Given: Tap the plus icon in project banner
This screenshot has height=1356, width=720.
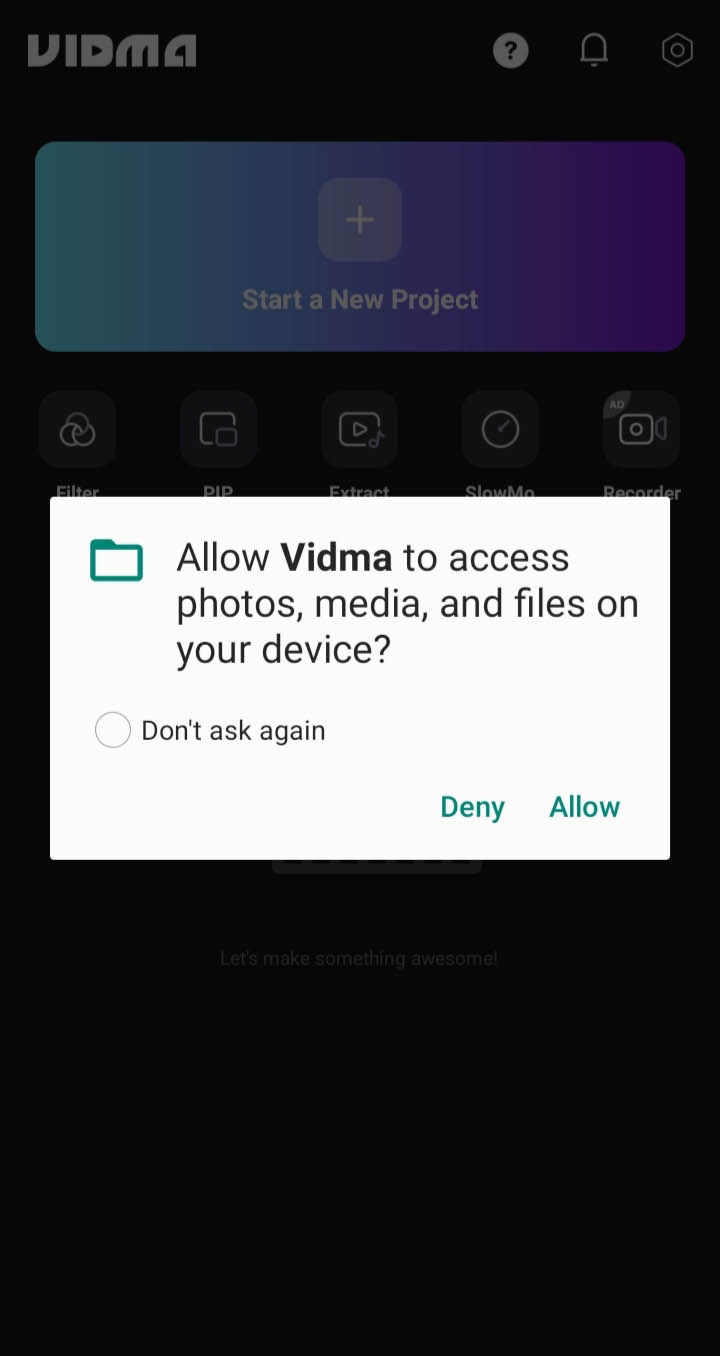Looking at the screenshot, I should click(360, 220).
